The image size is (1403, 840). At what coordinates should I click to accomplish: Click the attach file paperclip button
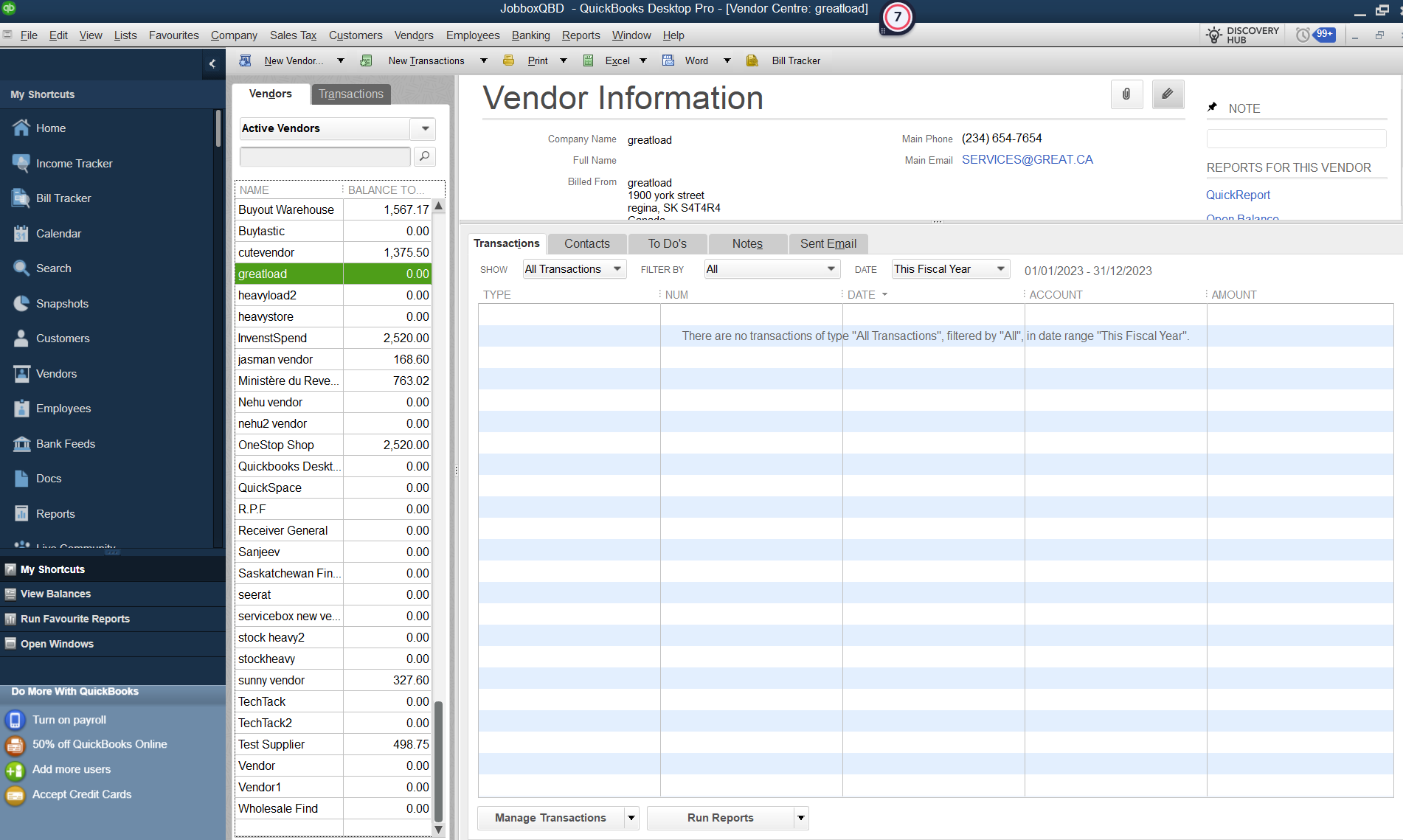coord(1126,94)
